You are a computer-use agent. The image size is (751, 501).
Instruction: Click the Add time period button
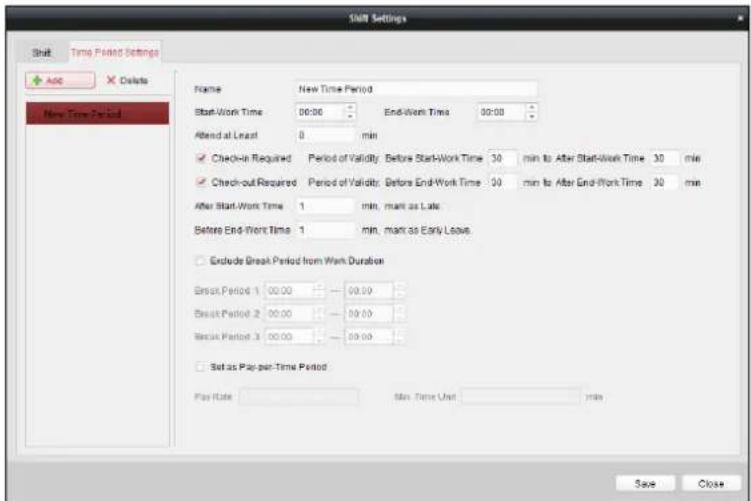(x=60, y=80)
